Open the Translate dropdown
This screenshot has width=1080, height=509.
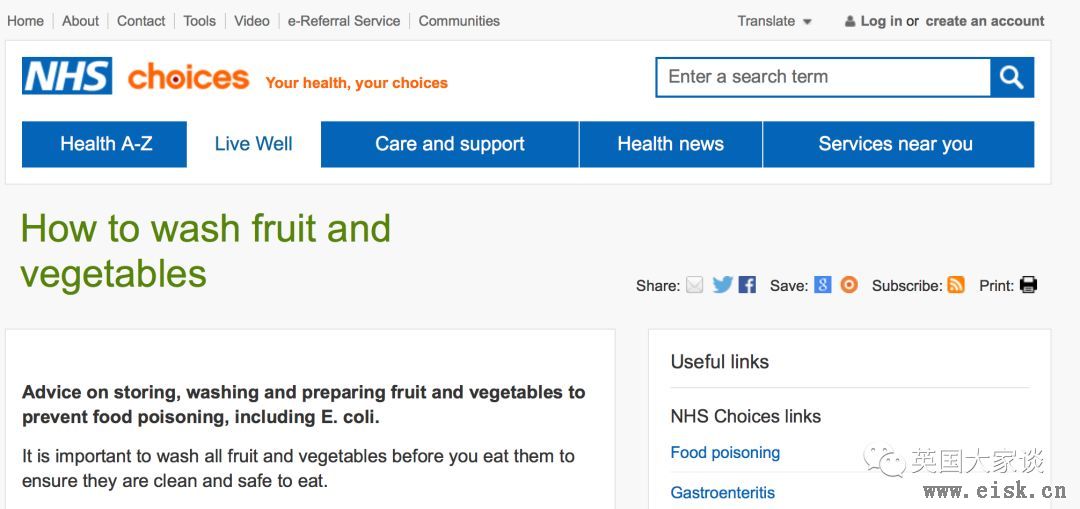click(774, 21)
